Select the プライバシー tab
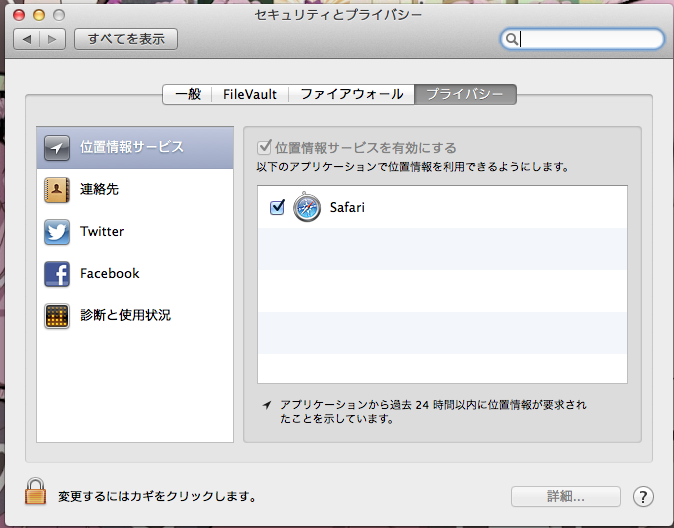Image resolution: width=674 pixels, height=528 pixels. pos(464,94)
